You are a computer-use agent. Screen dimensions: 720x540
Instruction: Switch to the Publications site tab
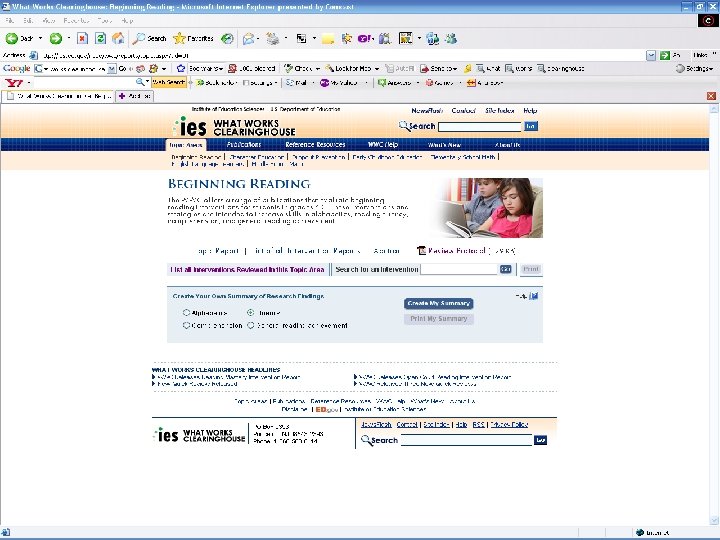244,145
